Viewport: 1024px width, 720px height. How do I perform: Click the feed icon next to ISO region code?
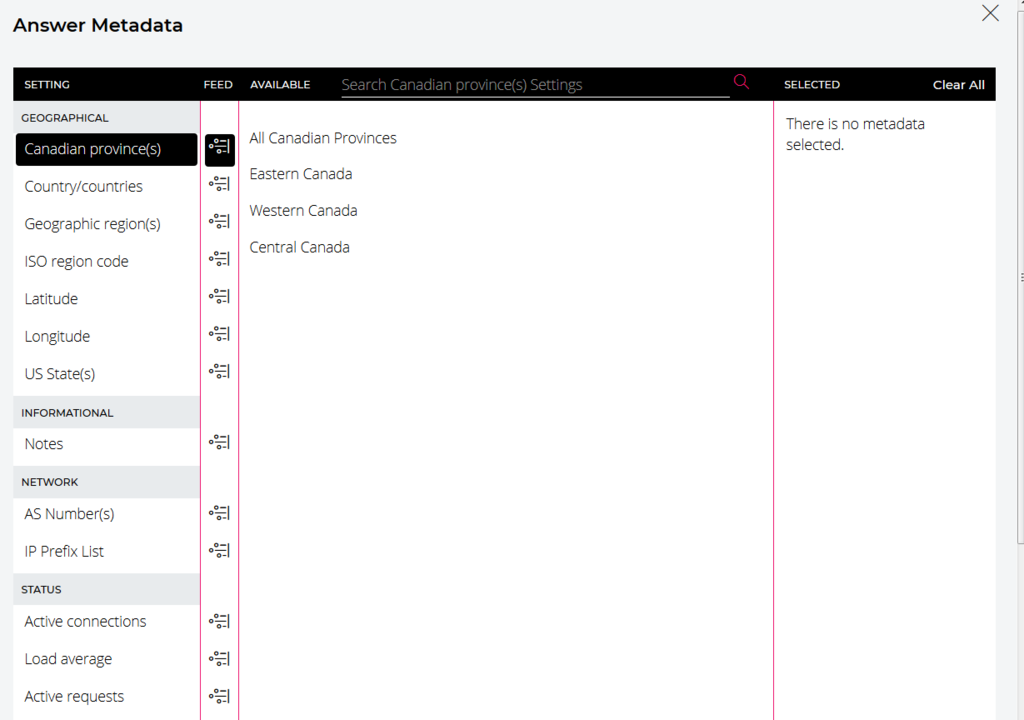coord(219,259)
